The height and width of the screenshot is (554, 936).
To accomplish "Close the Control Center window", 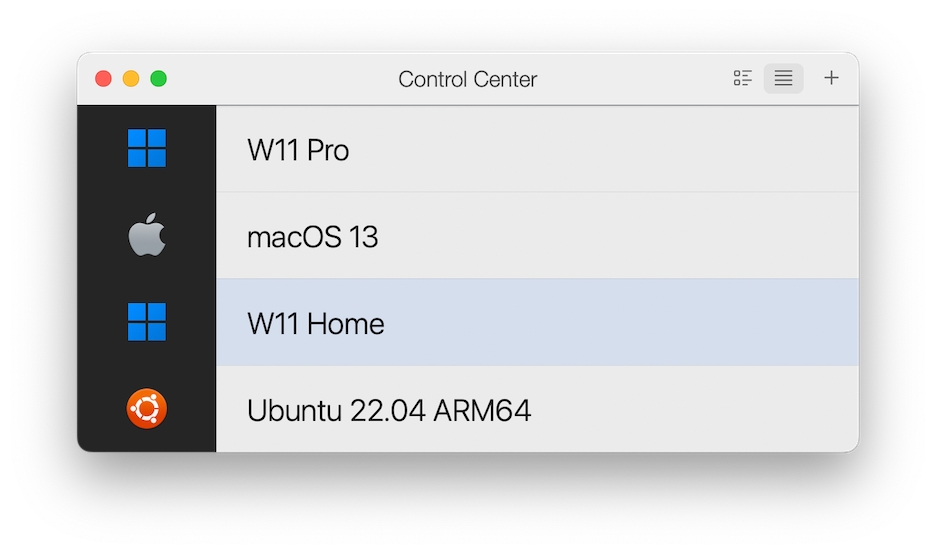I will (x=103, y=78).
